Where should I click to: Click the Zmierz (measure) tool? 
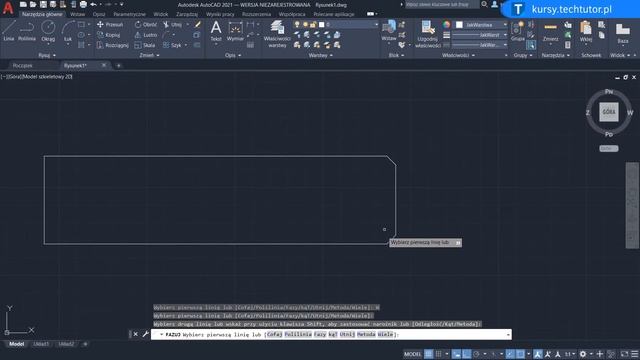click(550, 32)
